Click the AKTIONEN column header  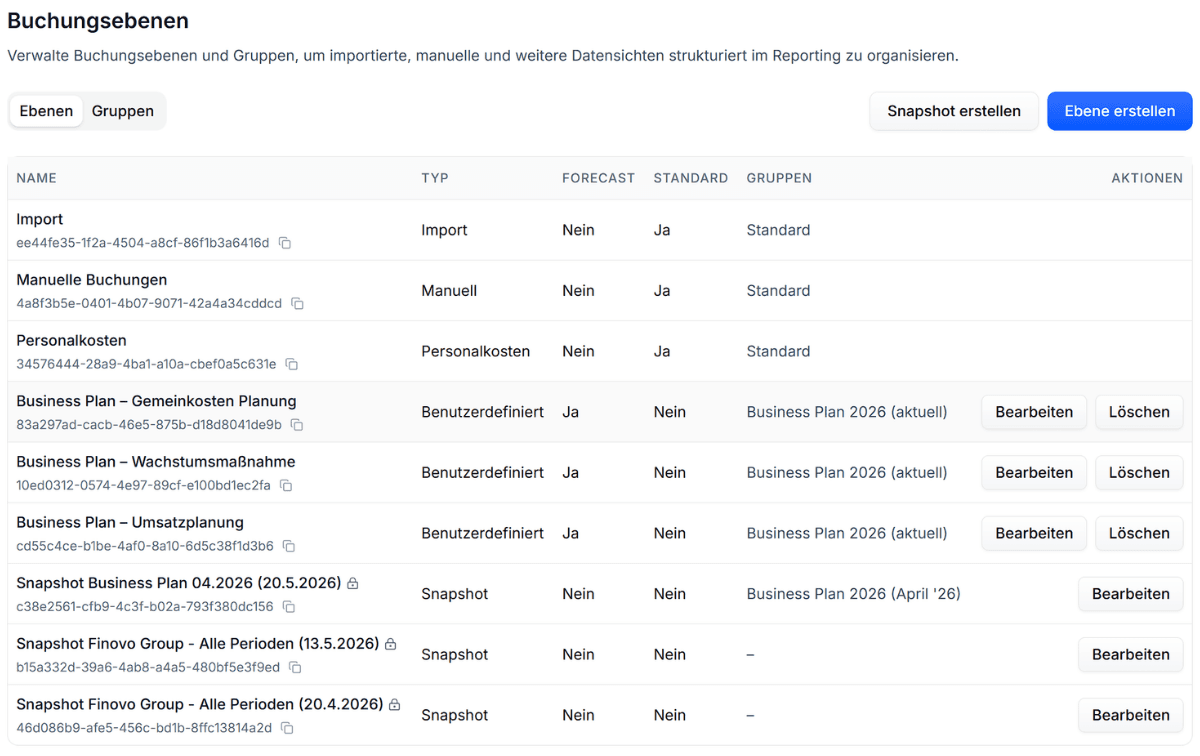pos(1147,178)
